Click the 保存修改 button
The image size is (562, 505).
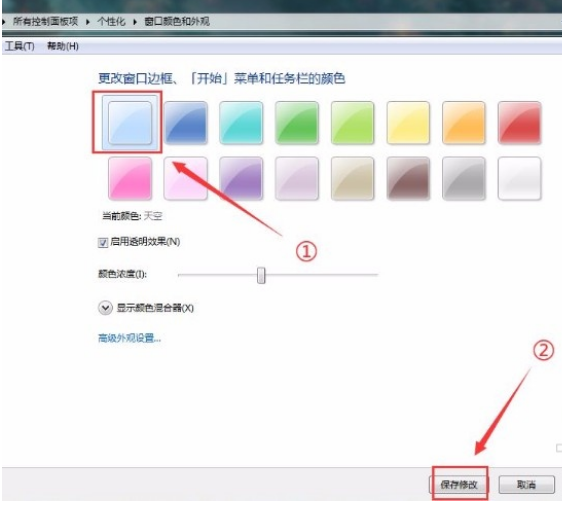point(459,485)
